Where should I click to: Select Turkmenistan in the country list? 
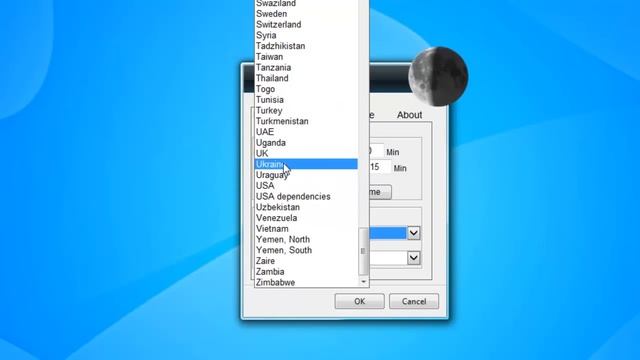pyautogui.click(x=306, y=121)
